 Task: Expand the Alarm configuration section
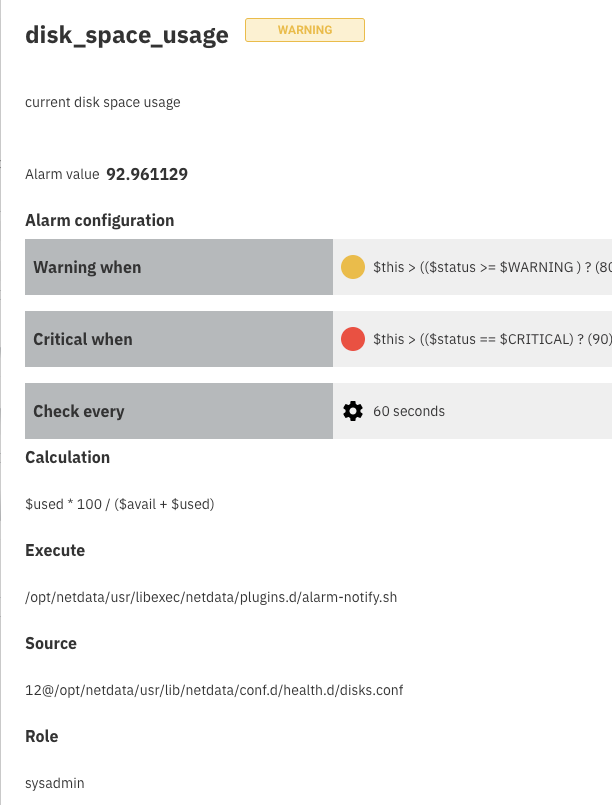[x=99, y=220]
